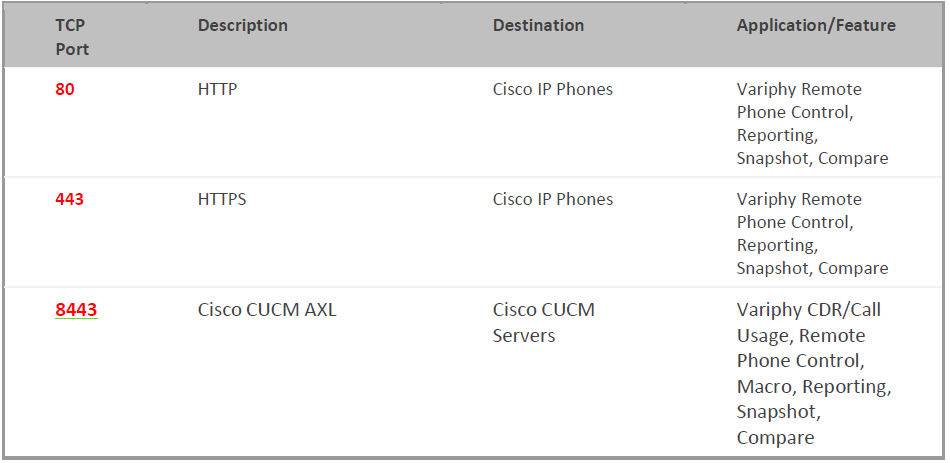Click the HTTP description cell
This screenshot has height=463, width=950.
(x=218, y=89)
